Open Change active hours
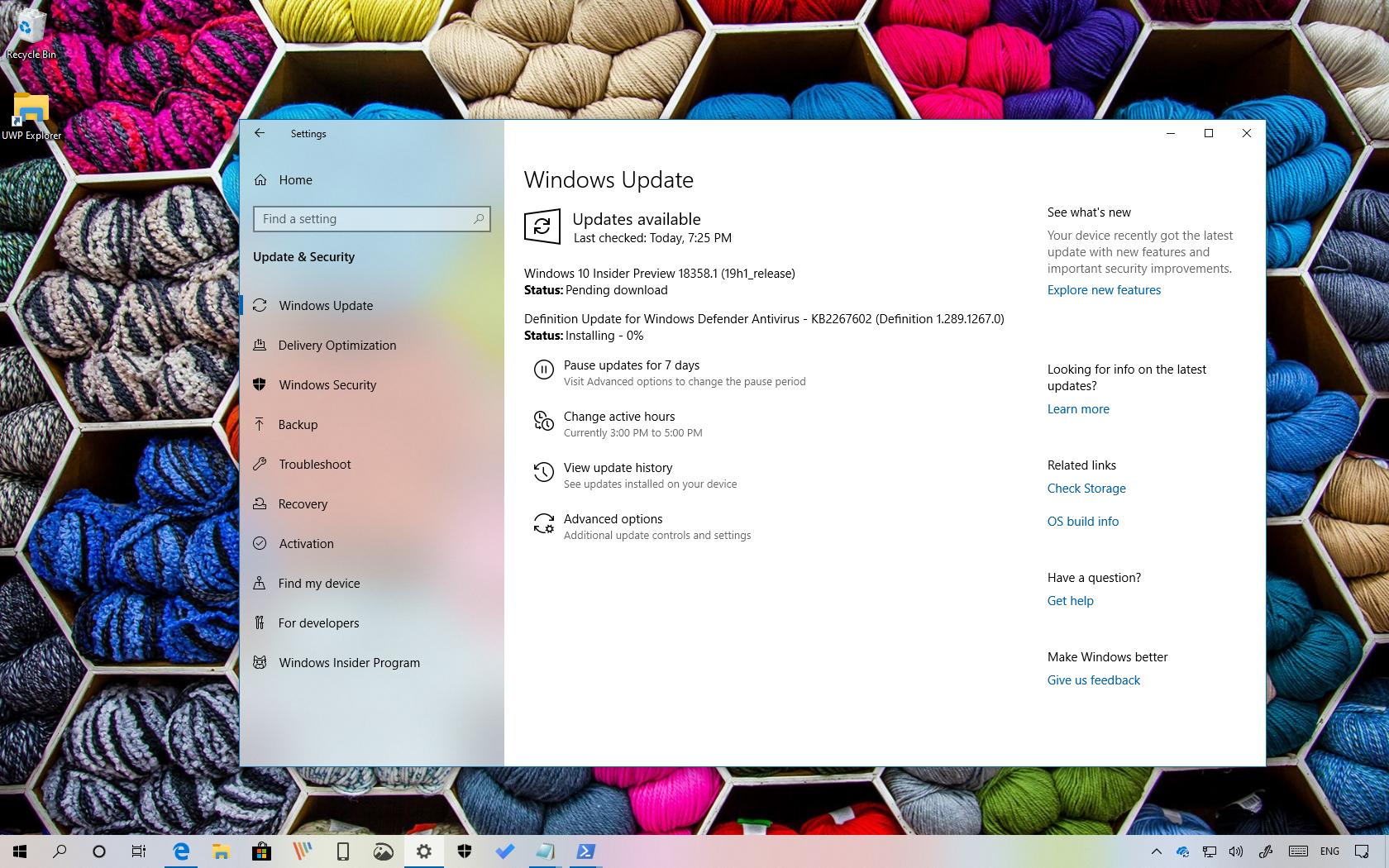 (x=619, y=416)
